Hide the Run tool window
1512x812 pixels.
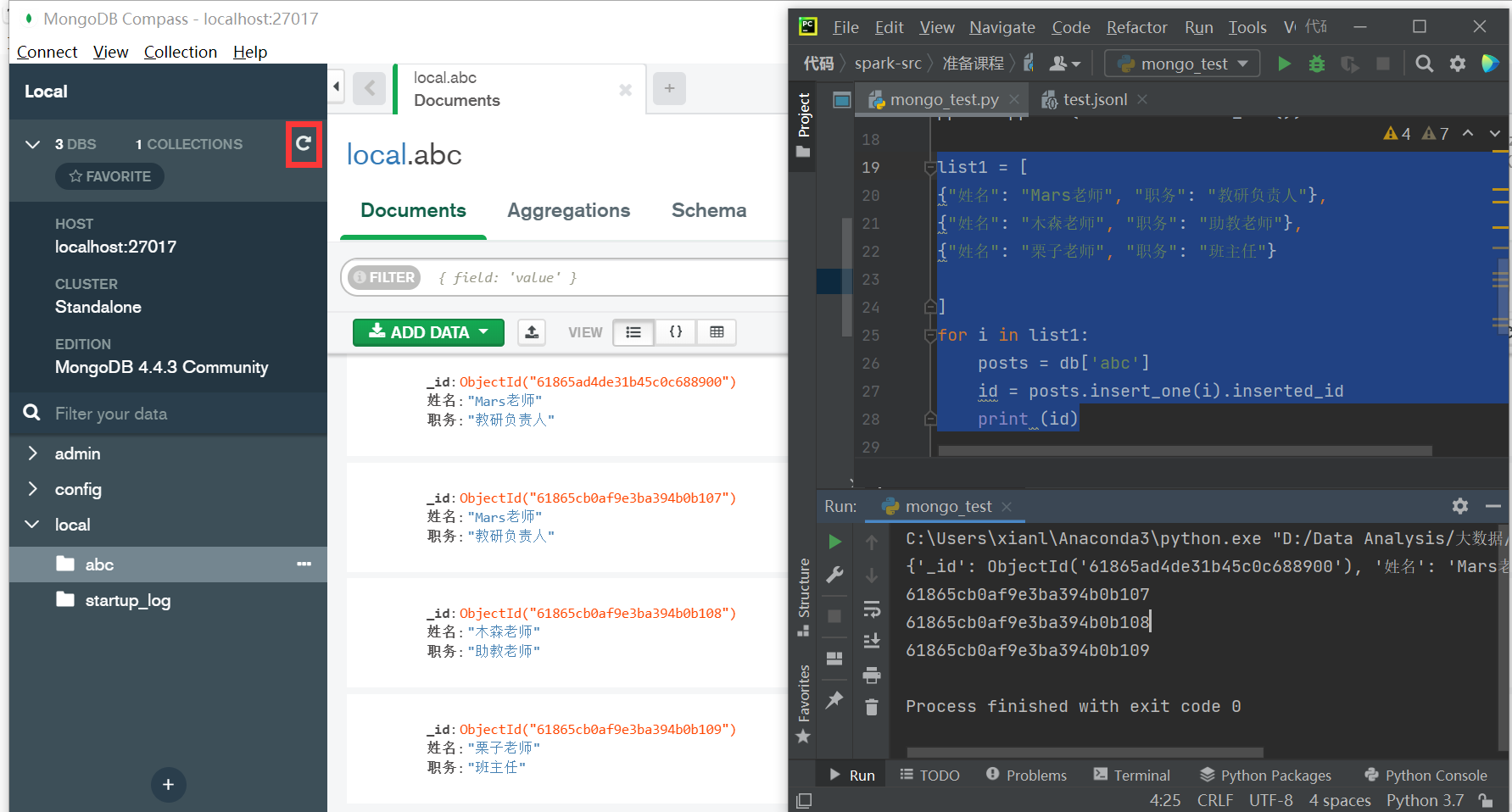[1493, 506]
